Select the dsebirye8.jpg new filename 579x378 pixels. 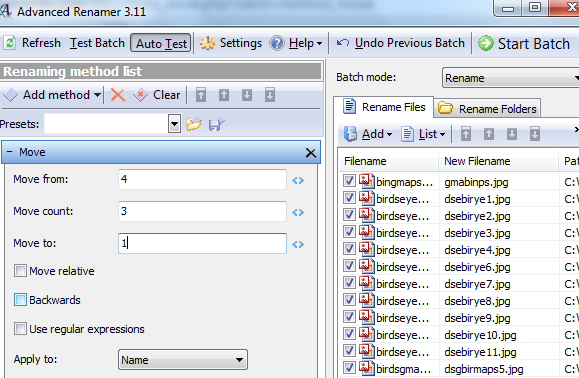pyautogui.click(x=477, y=301)
